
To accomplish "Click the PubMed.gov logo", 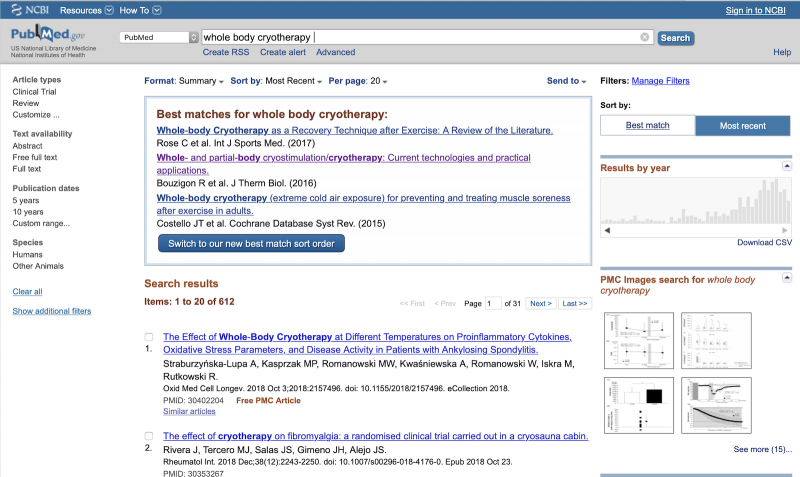I will click(46, 39).
